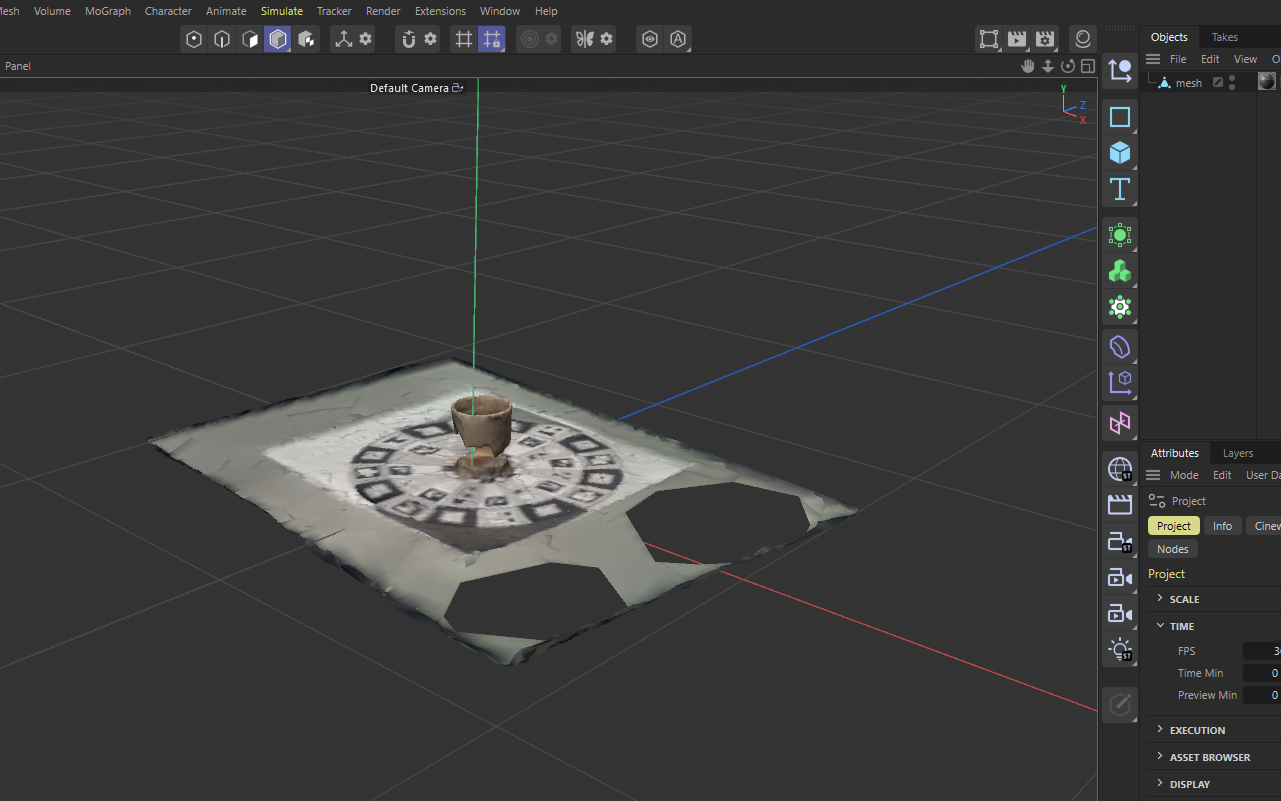Toggle the mesh render visibility dot
Screen dimensions: 1281x801
(1232, 86)
